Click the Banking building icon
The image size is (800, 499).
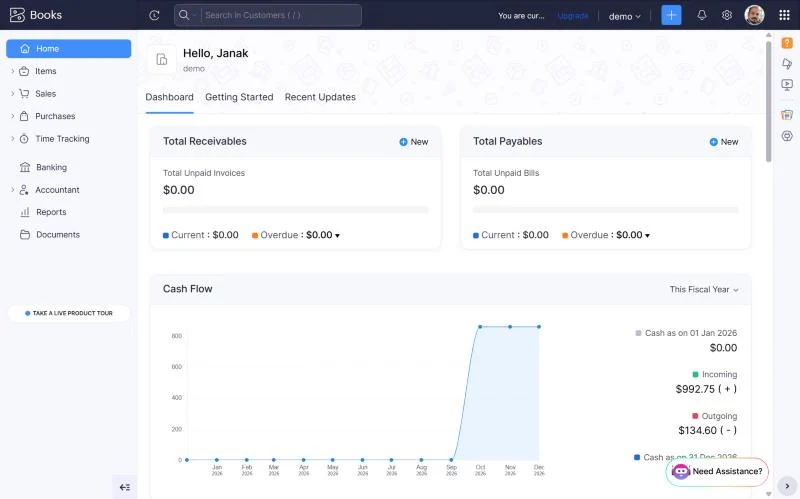pos(24,167)
